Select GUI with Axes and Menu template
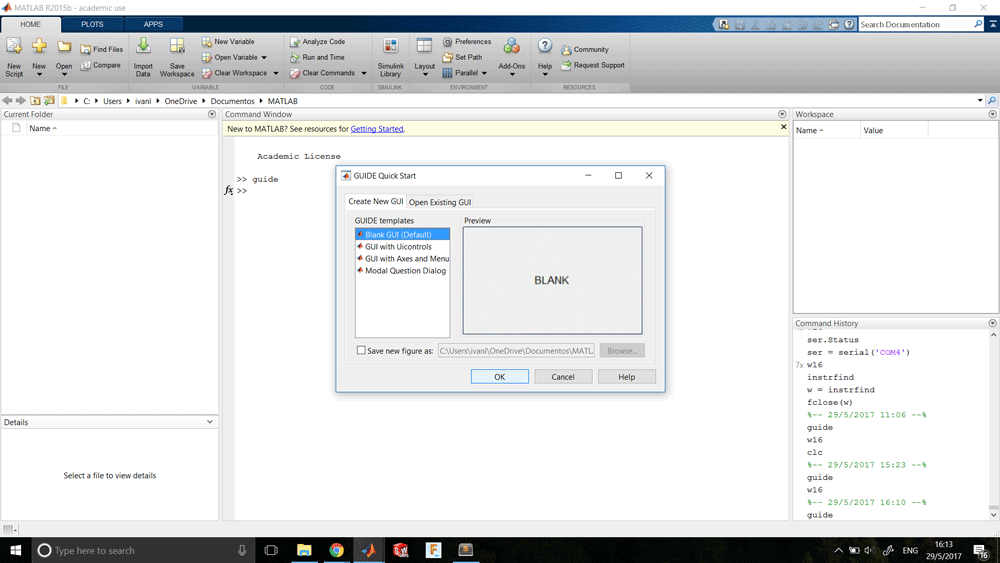This screenshot has height=563, width=1000. point(402,259)
